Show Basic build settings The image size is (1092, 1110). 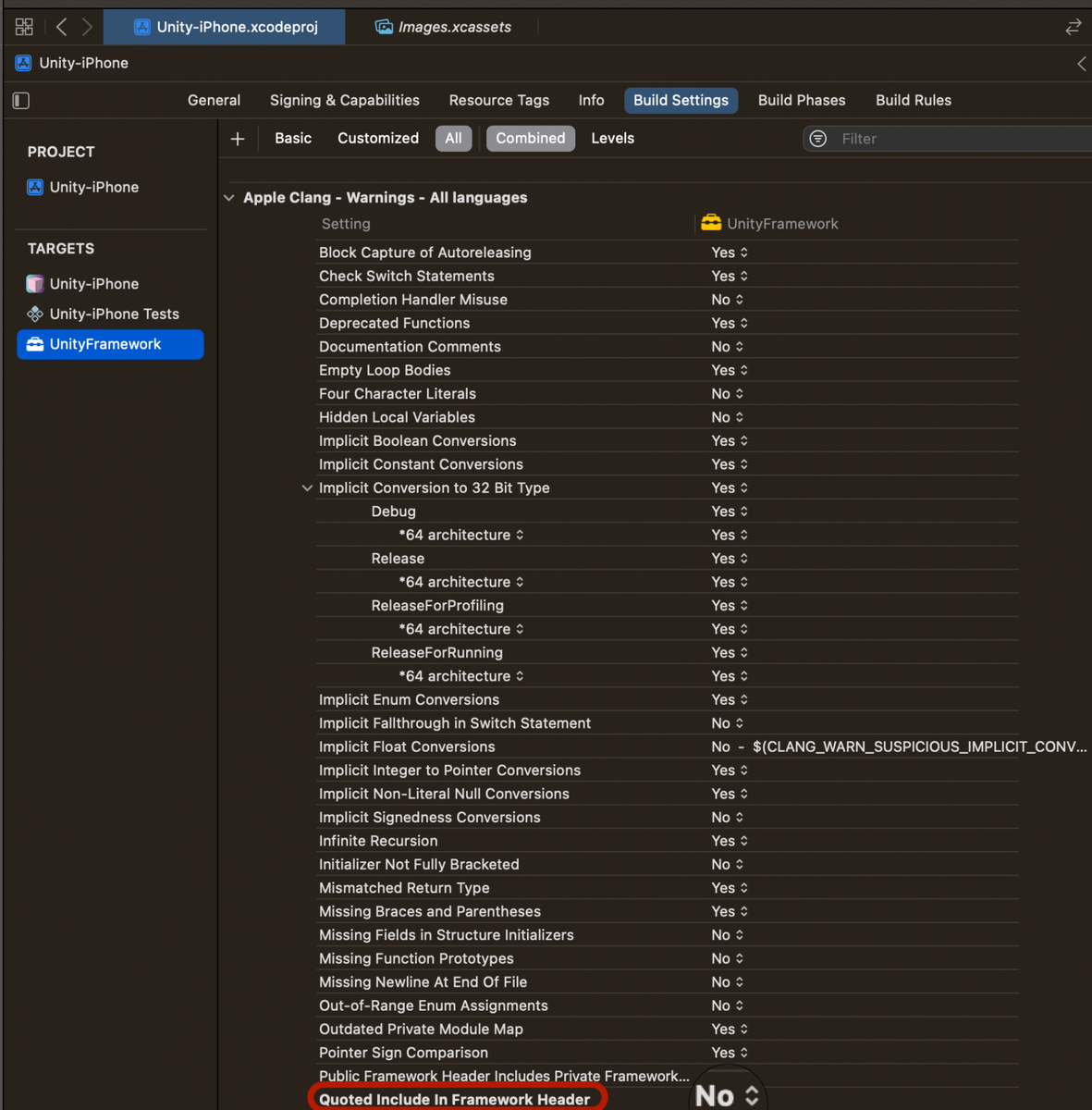coord(293,139)
